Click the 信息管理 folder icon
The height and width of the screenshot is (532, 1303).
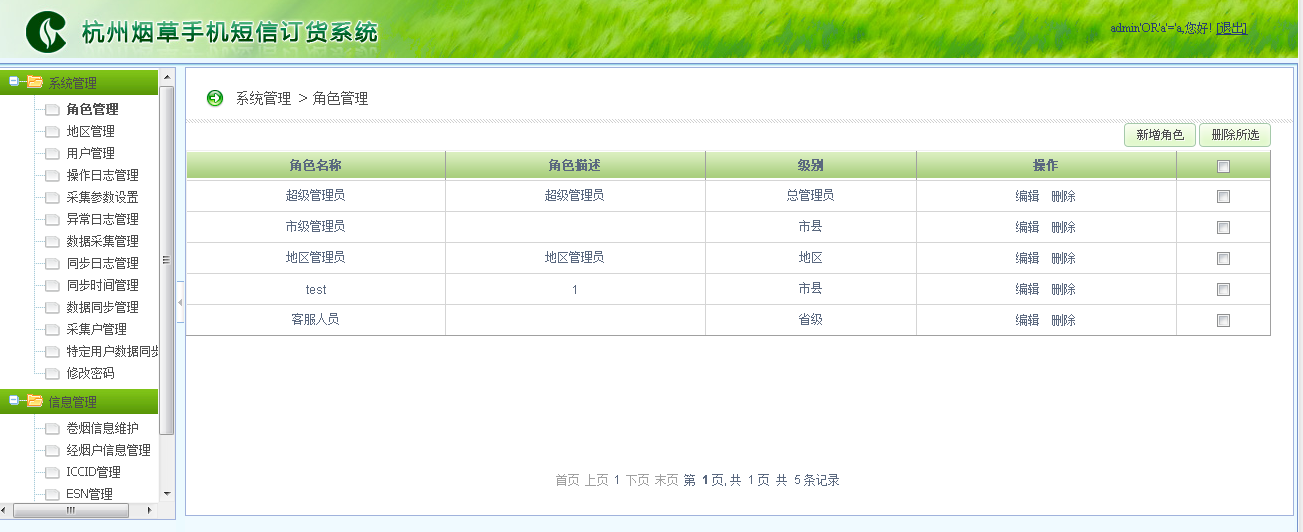35,401
